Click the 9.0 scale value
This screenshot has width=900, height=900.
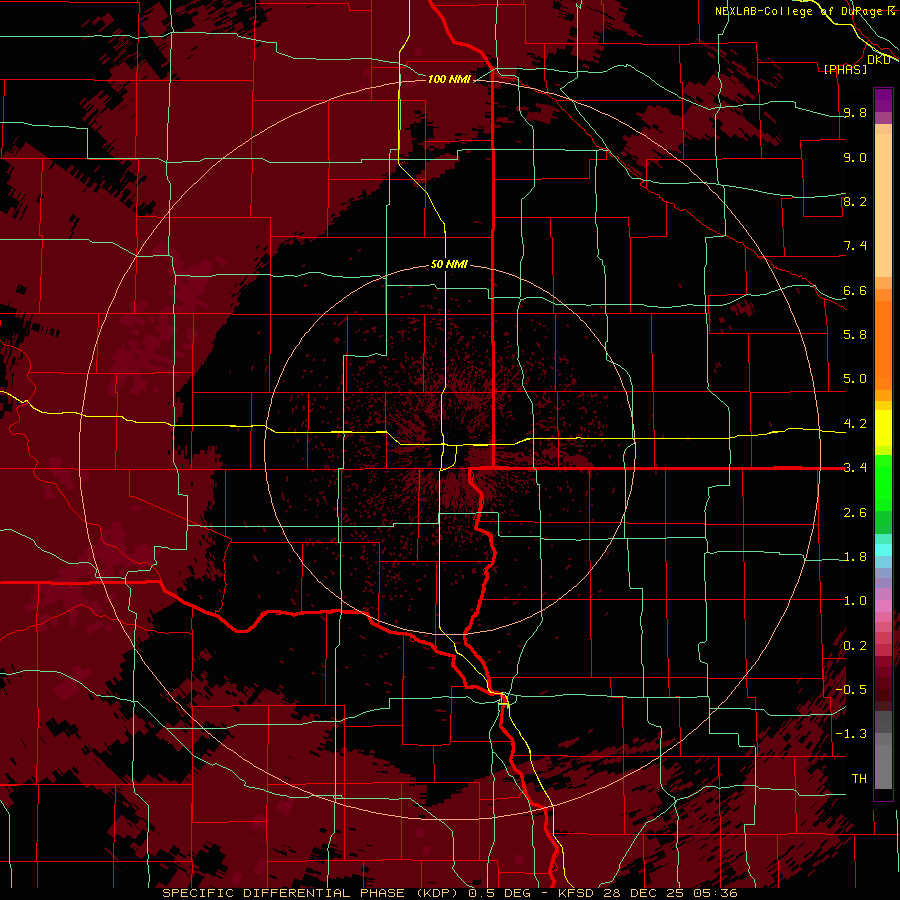855,157
